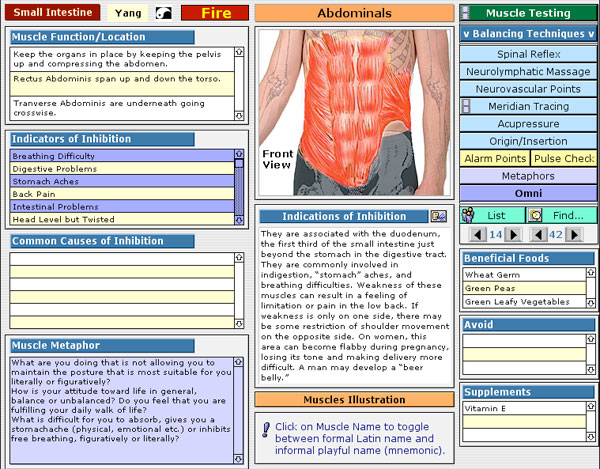Click the small icon on Meridian Tracing row

(x=466, y=106)
